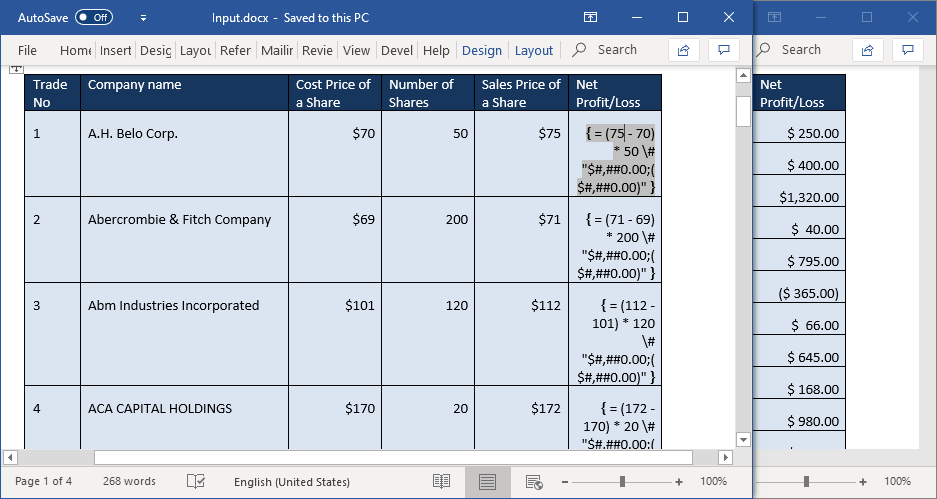Toggle the AutoSave switch
937x499 pixels.
coord(94,17)
